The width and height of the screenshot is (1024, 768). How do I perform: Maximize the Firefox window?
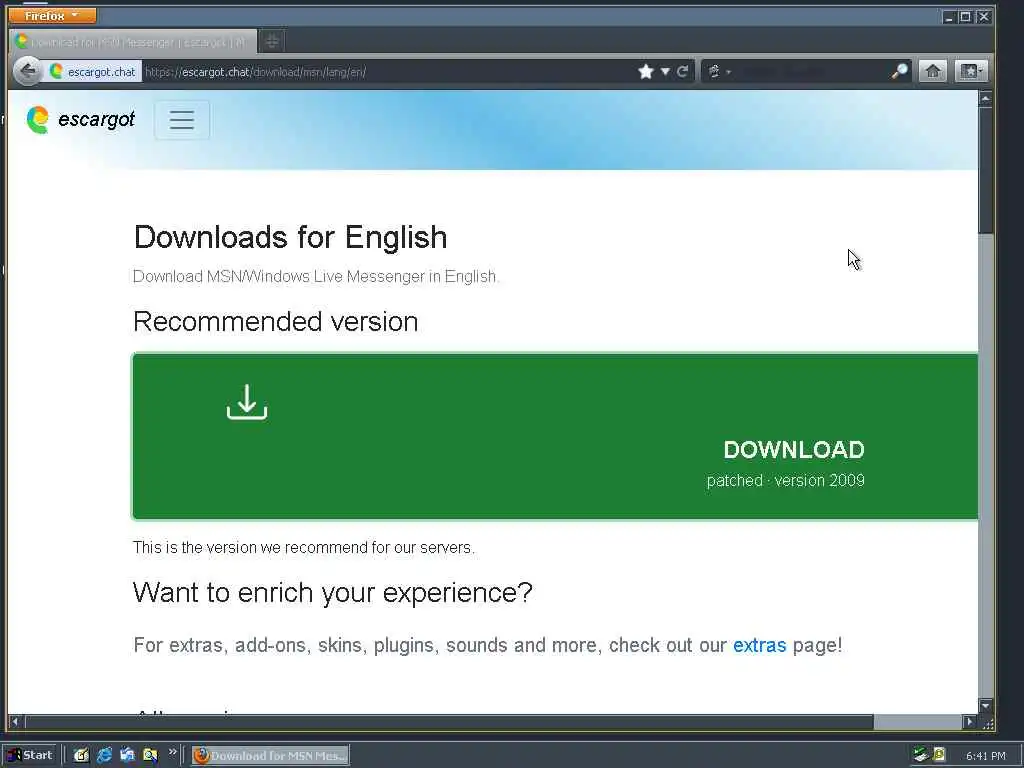965,17
